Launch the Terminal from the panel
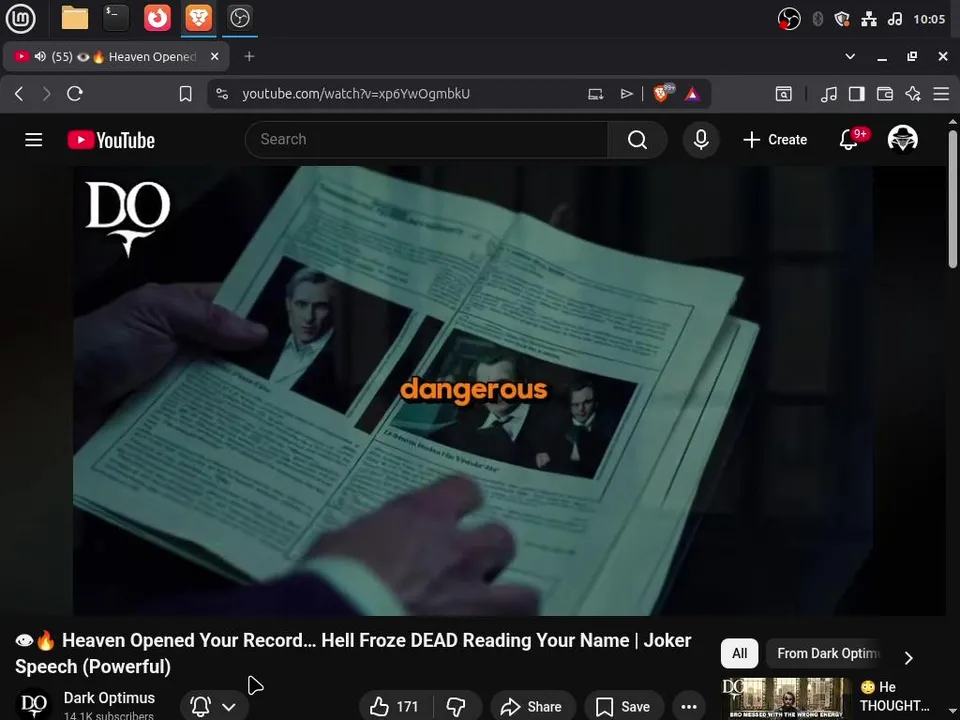Viewport: 960px width, 720px height. point(116,18)
